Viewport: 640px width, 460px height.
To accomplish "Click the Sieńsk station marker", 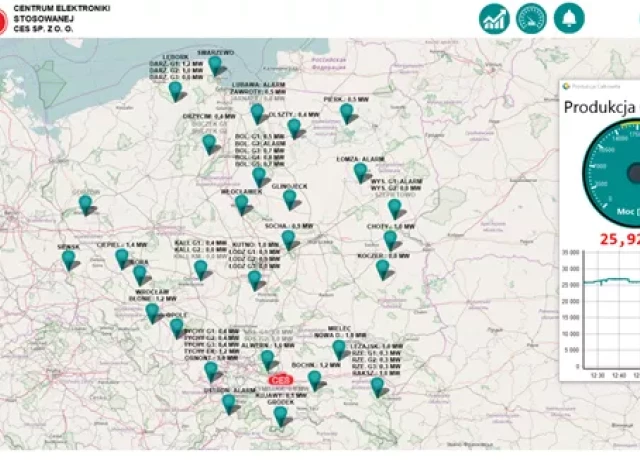I will click(x=69, y=260).
